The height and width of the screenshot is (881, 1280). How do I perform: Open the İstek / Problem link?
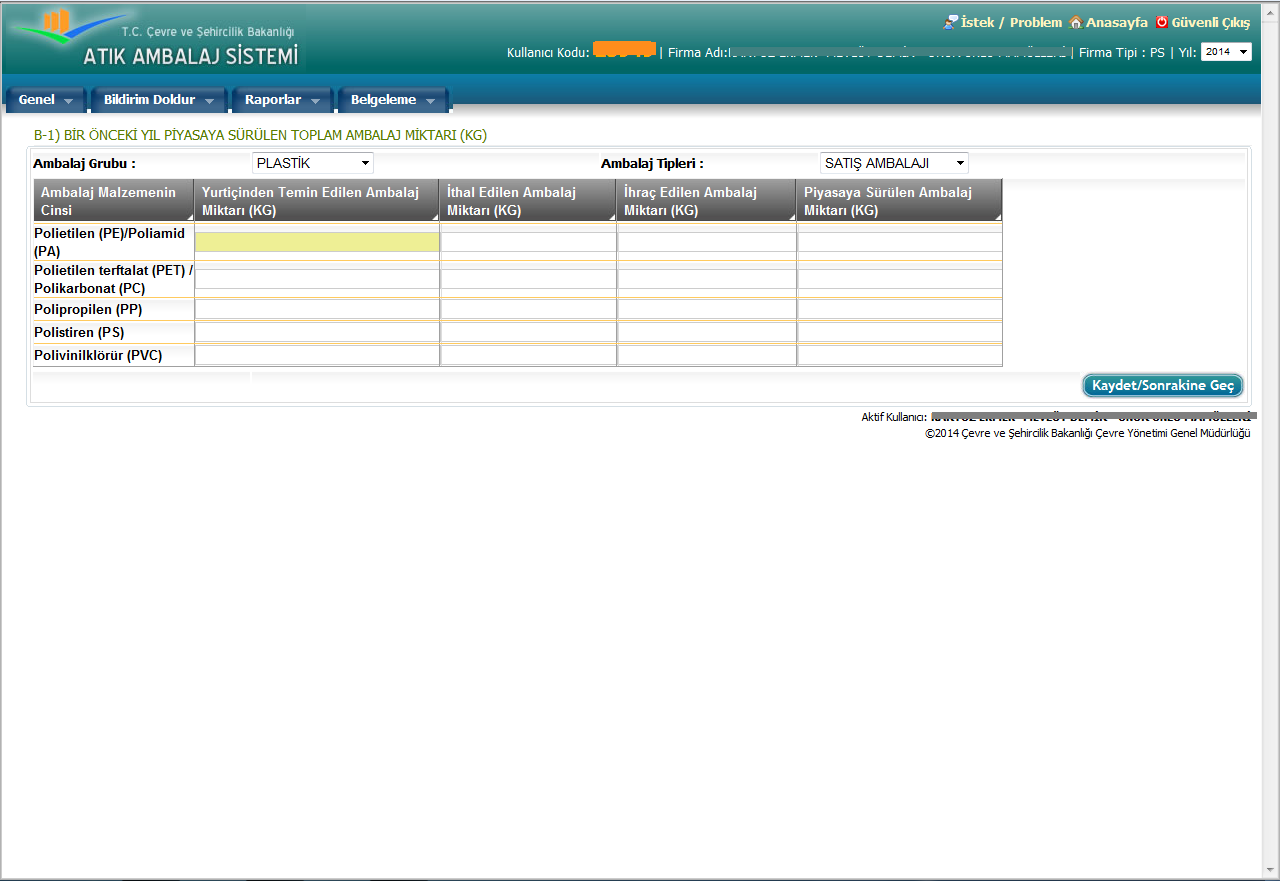pyautogui.click(x=1011, y=22)
